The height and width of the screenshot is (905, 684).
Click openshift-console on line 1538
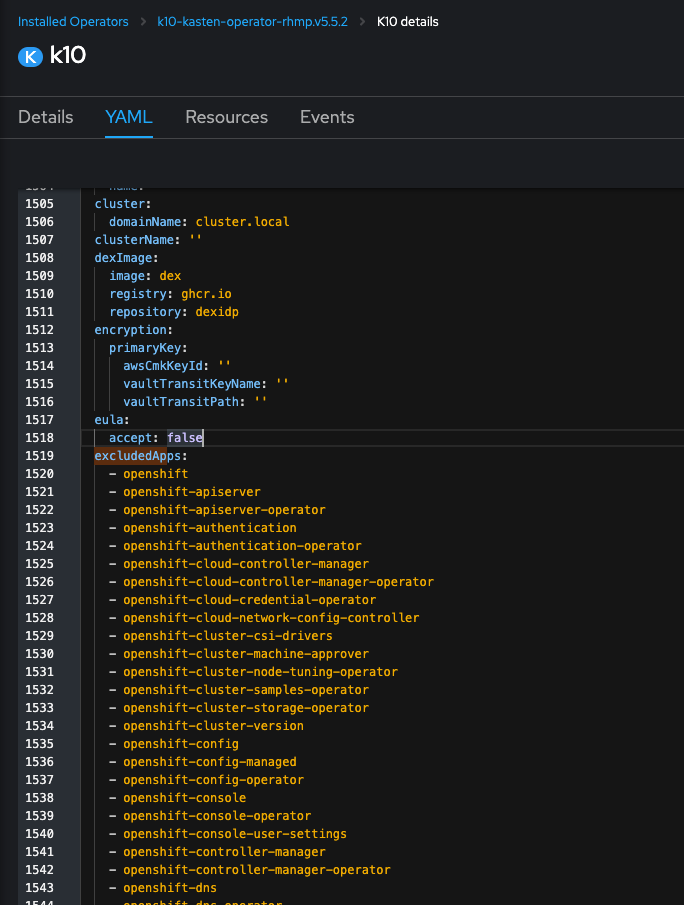coord(185,798)
